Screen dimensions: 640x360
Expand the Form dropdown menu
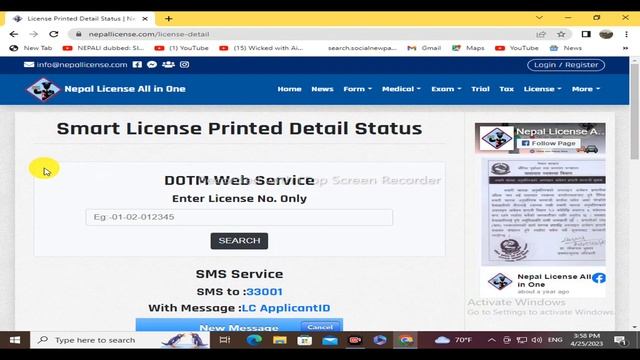(x=358, y=89)
